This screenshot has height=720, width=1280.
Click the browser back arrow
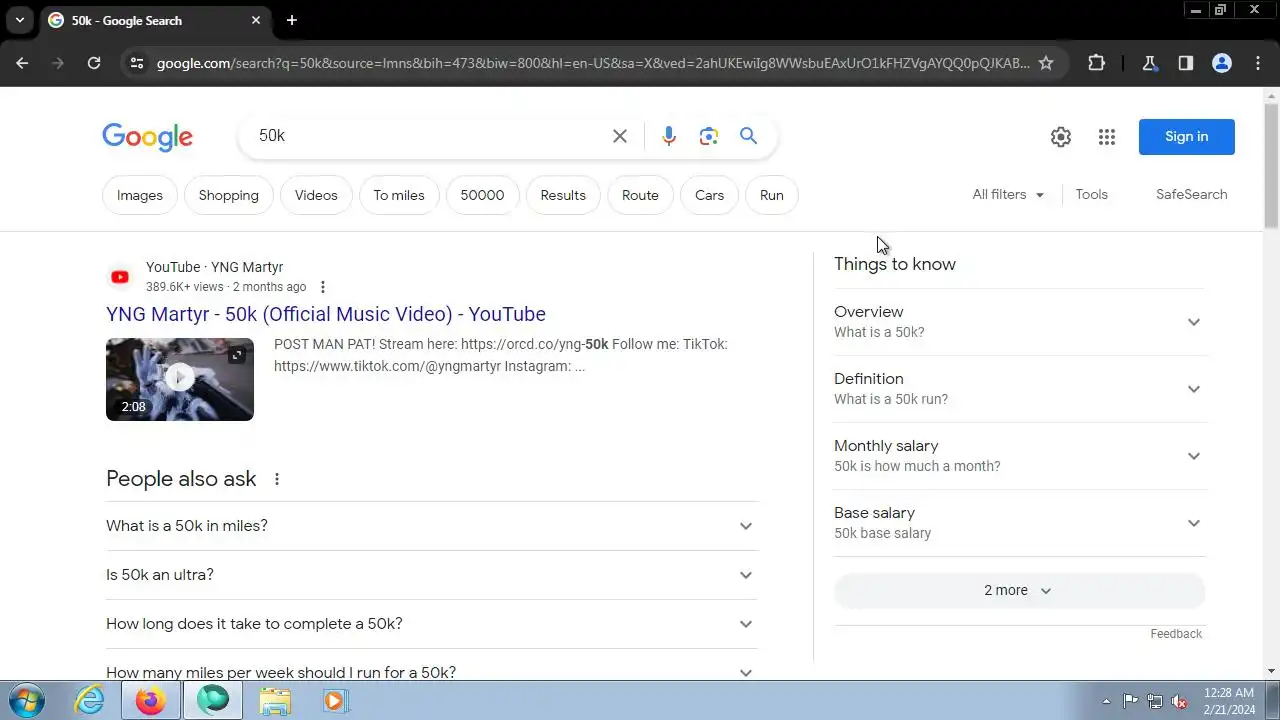(22, 63)
